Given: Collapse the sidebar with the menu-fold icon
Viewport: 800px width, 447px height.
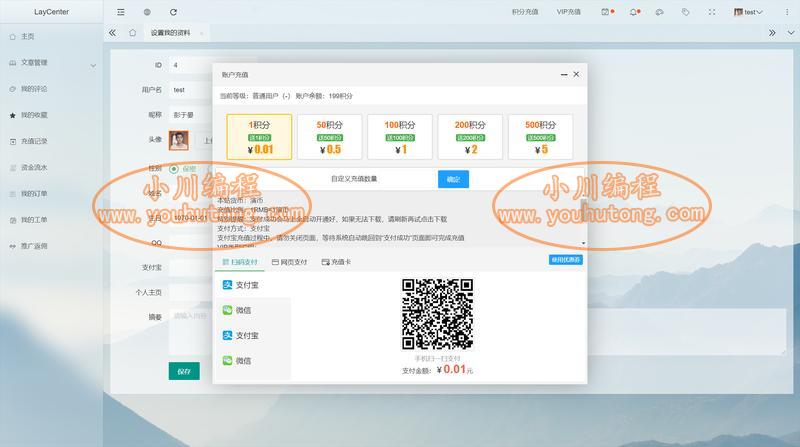Looking at the screenshot, I should pos(120,12).
